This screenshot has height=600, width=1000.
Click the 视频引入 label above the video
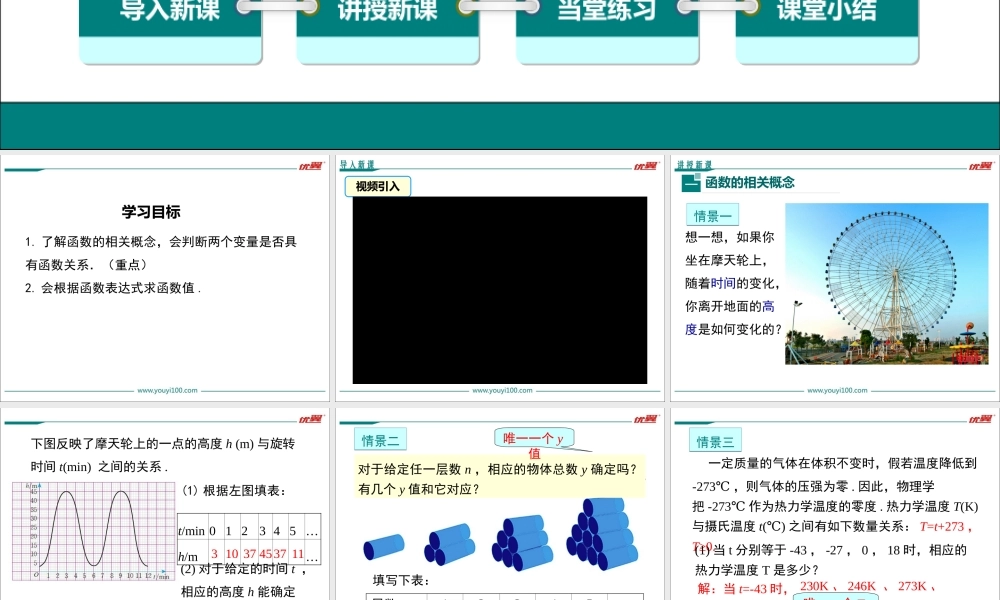378,186
